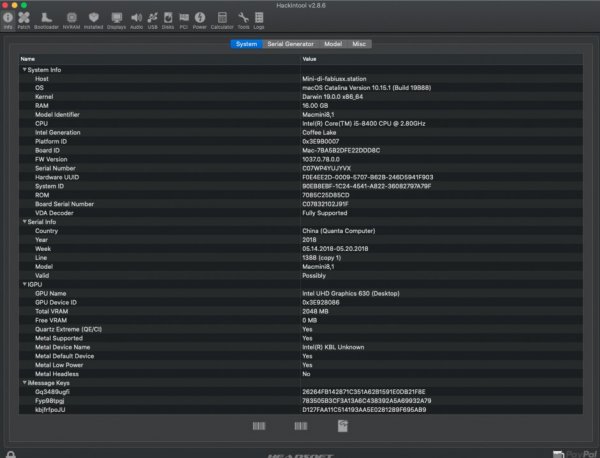This screenshot has width=600, height=458.
Task: Select the Board ID row
Action: (x=301, y=150)
